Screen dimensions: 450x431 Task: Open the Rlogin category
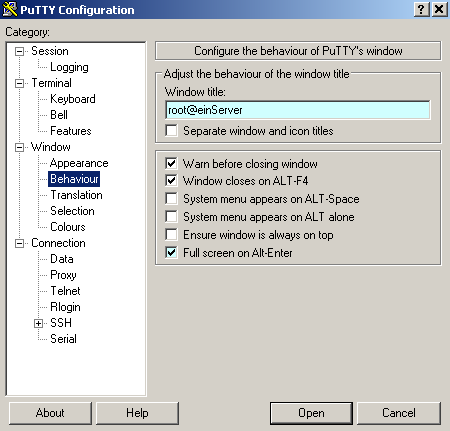click(x=65, y=307)
